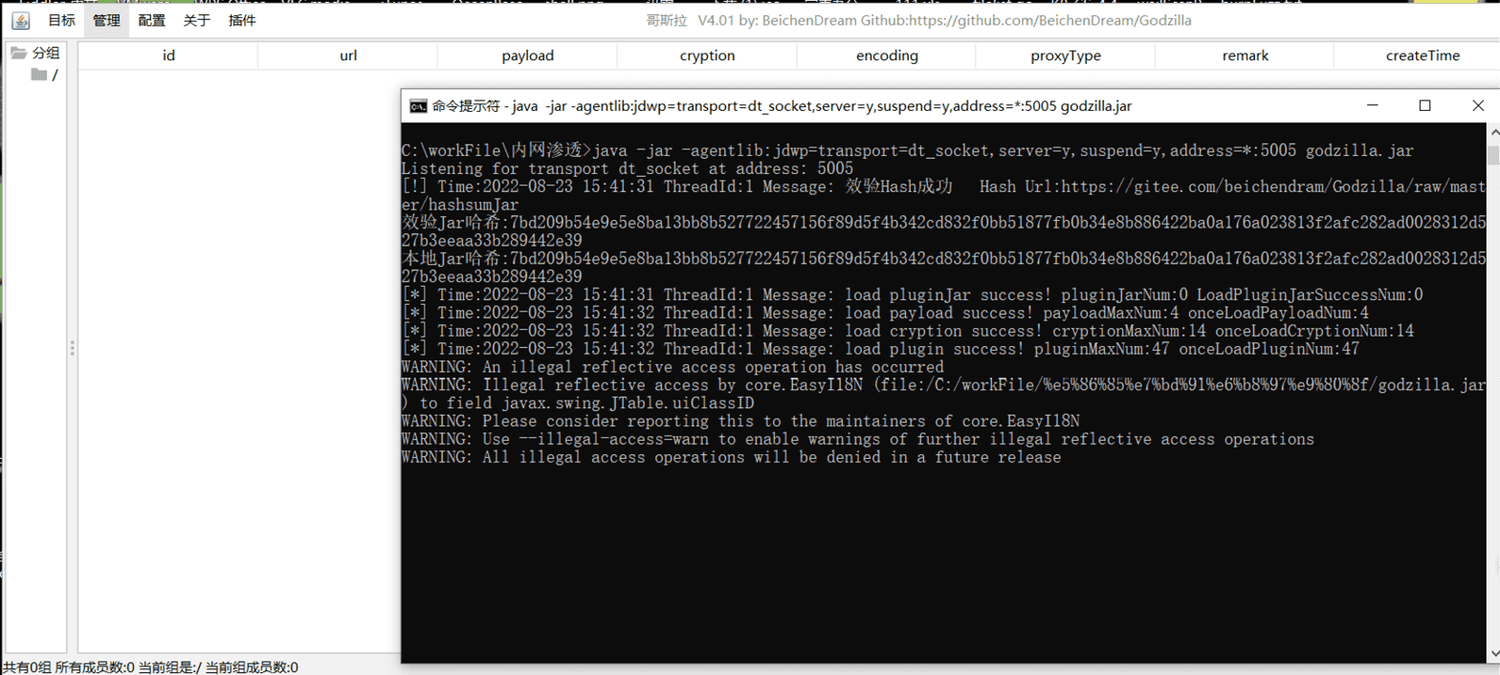The image size is (1500, 675).
Task: Click the command prompt scrollbar thumb
Action: coord(1493,155)
